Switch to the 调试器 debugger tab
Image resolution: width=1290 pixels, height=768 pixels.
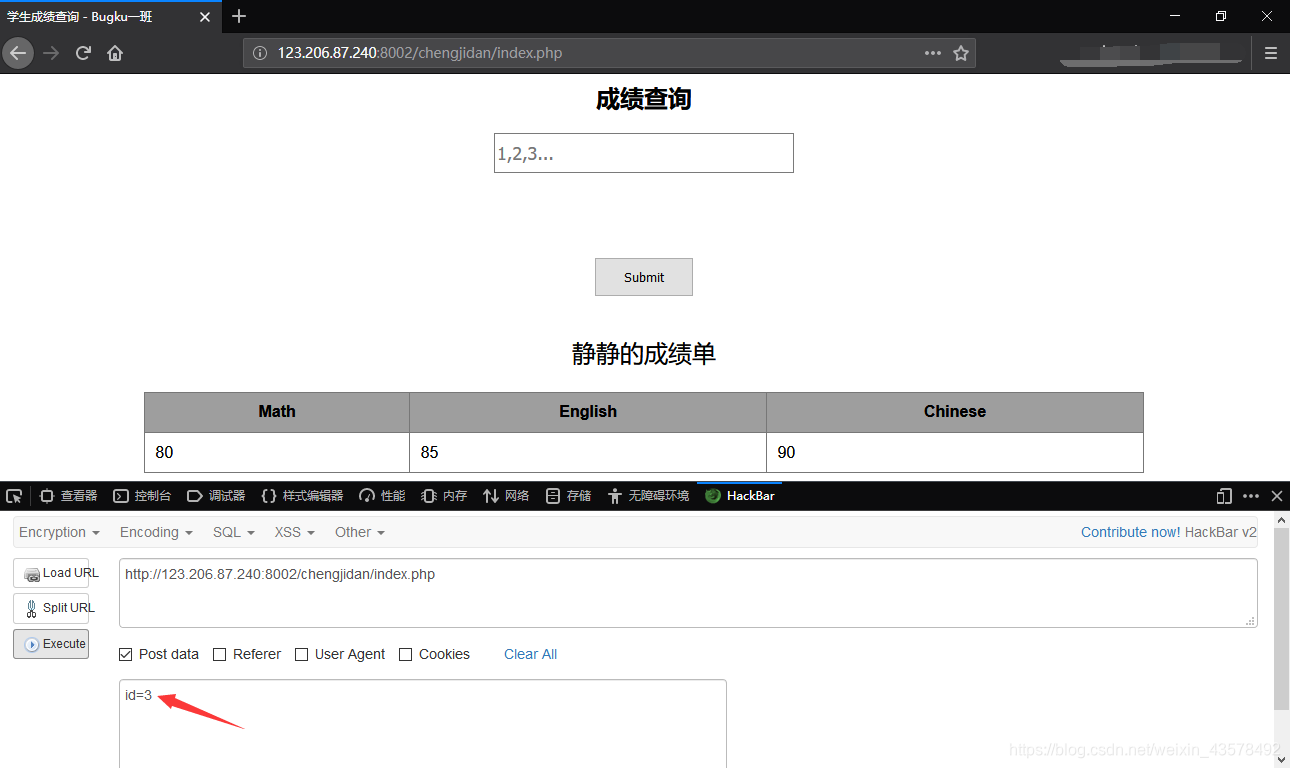(x=216, y=496)
